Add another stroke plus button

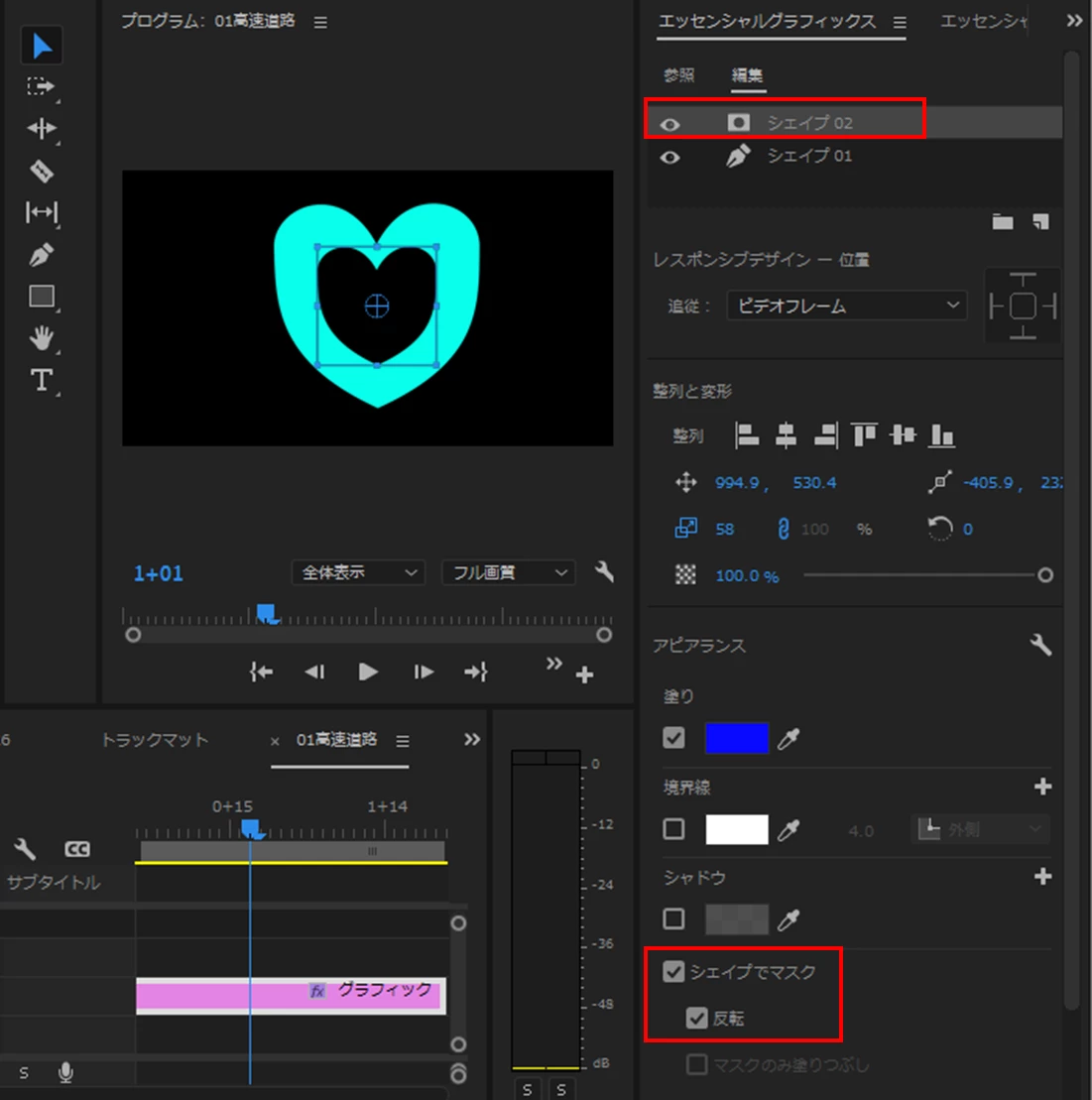tap(1042, 787)
